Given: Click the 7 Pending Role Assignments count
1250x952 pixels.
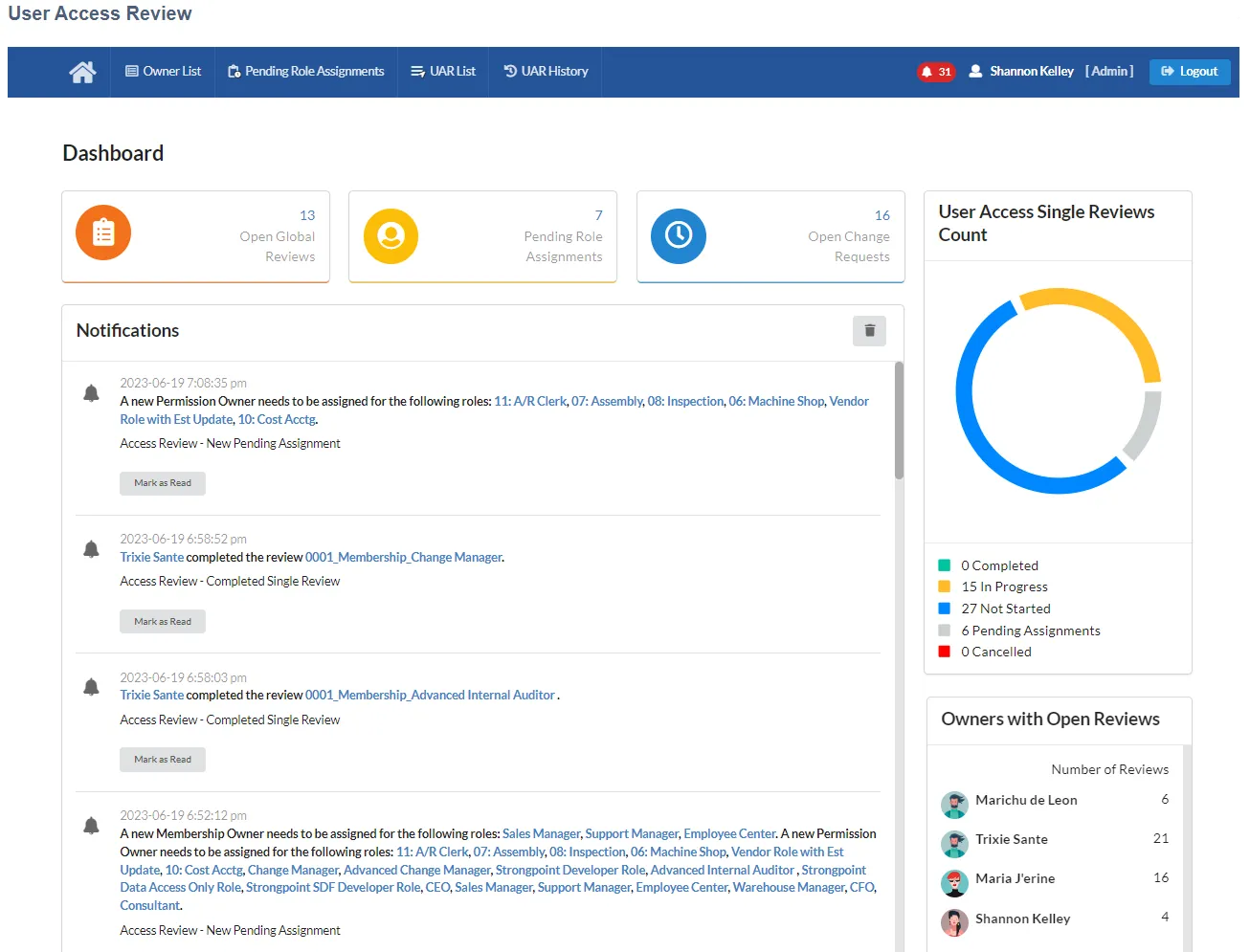Looking at the screenshot, I should coord(598,215).
